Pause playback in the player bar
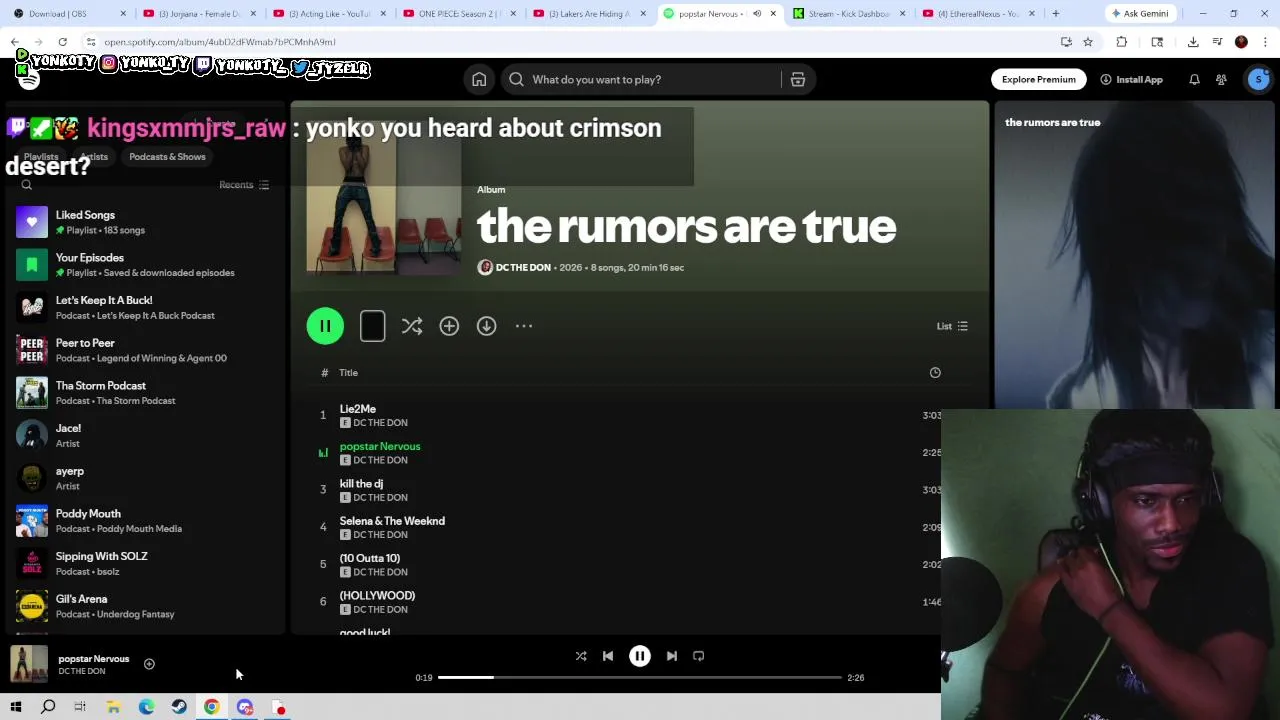This screenshot has height=720, width=1280. [640, 656]
